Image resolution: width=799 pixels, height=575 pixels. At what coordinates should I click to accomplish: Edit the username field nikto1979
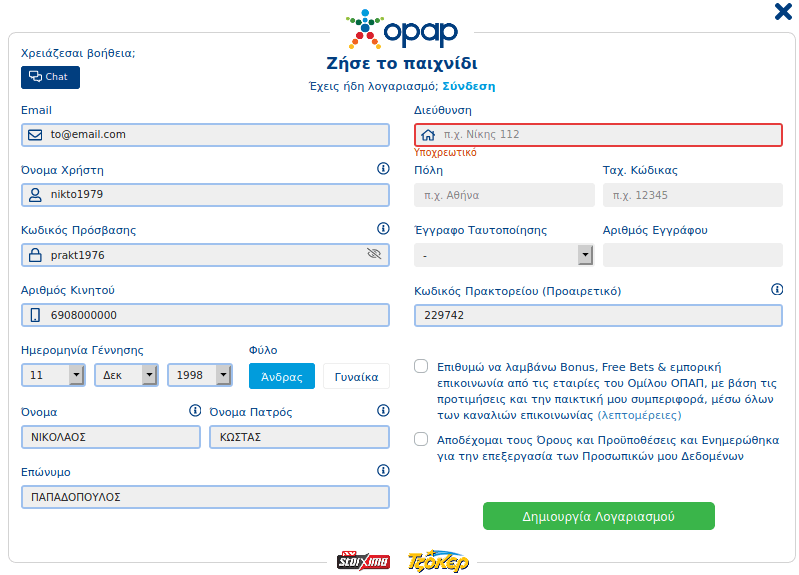205,195
